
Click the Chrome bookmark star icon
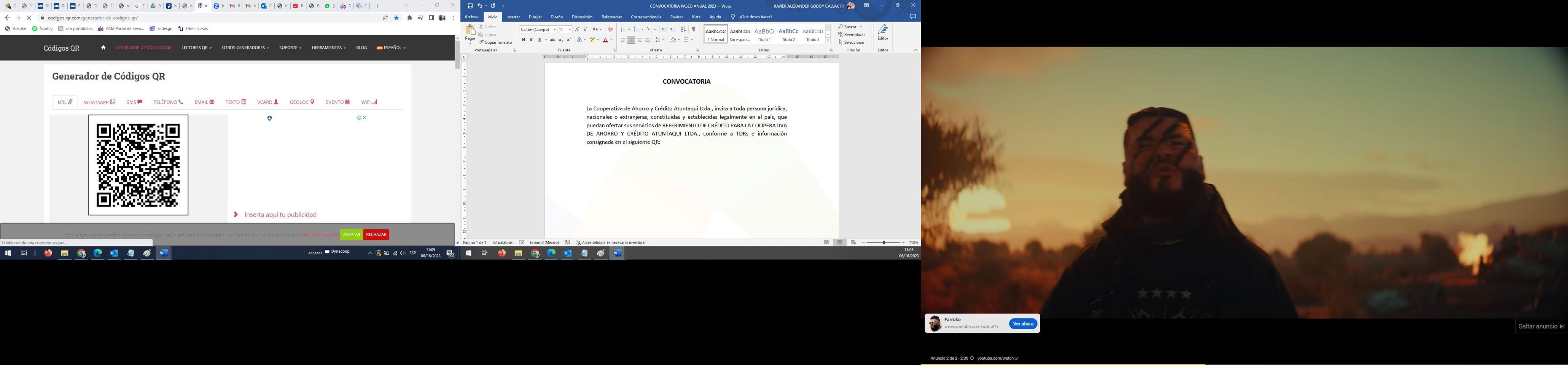(396, 18)
